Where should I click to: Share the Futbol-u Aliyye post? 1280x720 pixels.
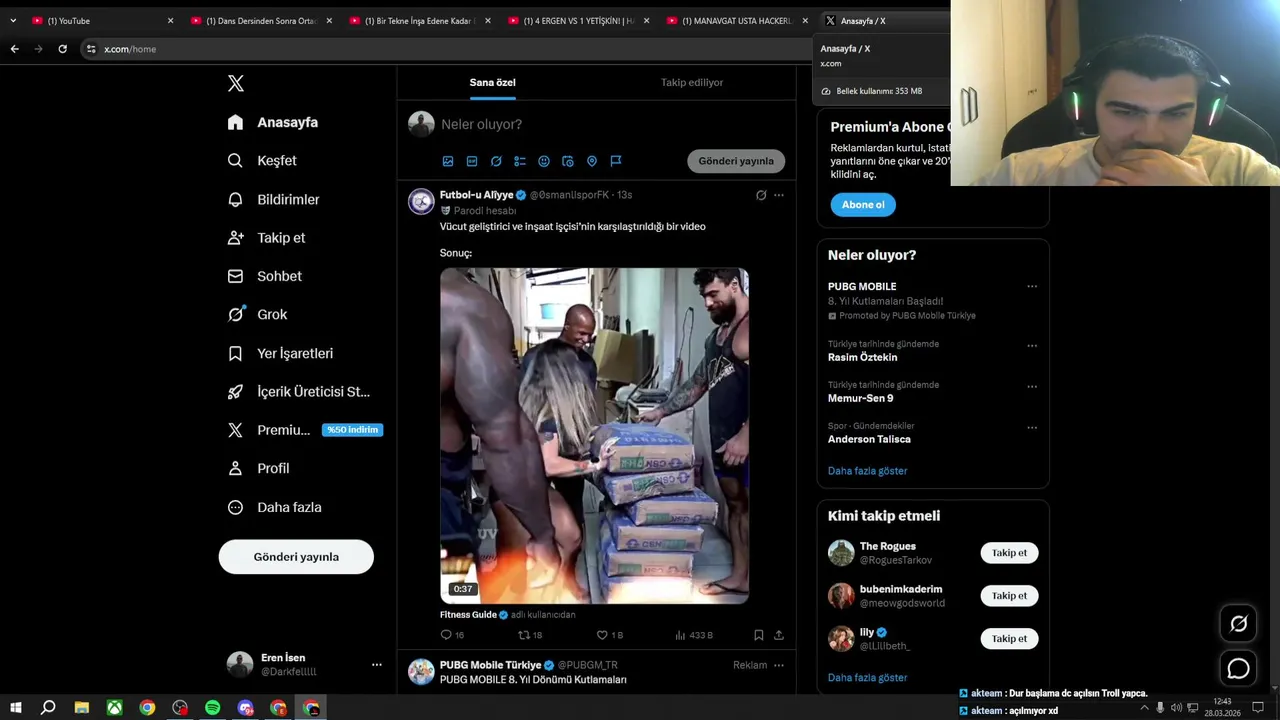click(x=779, y=635)
